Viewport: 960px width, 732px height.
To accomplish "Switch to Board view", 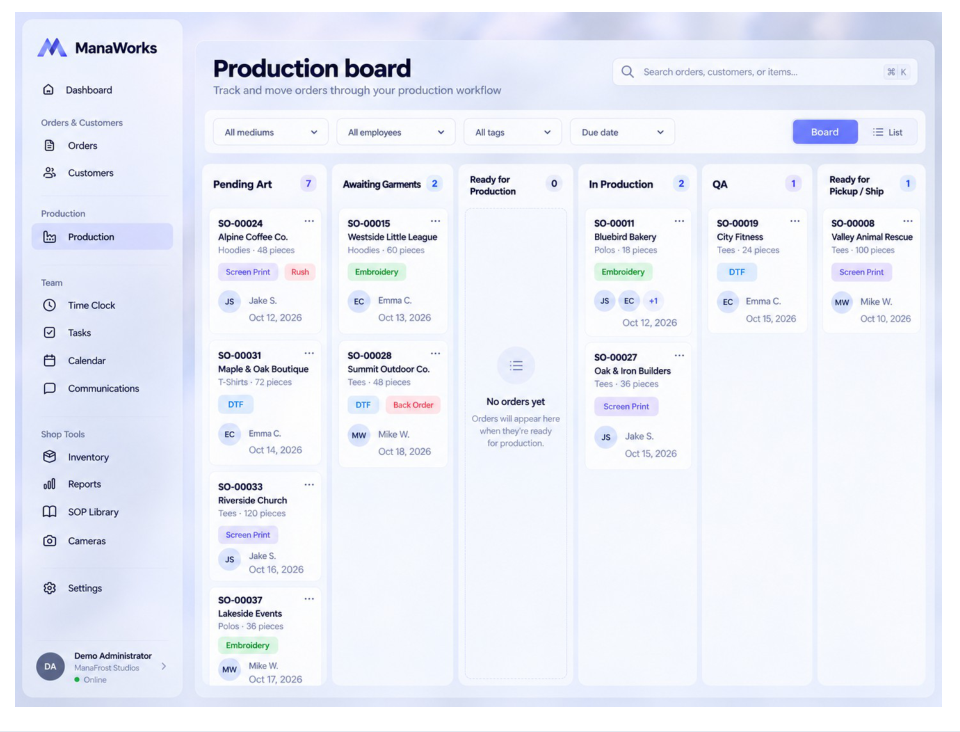I will click(825, 132).
